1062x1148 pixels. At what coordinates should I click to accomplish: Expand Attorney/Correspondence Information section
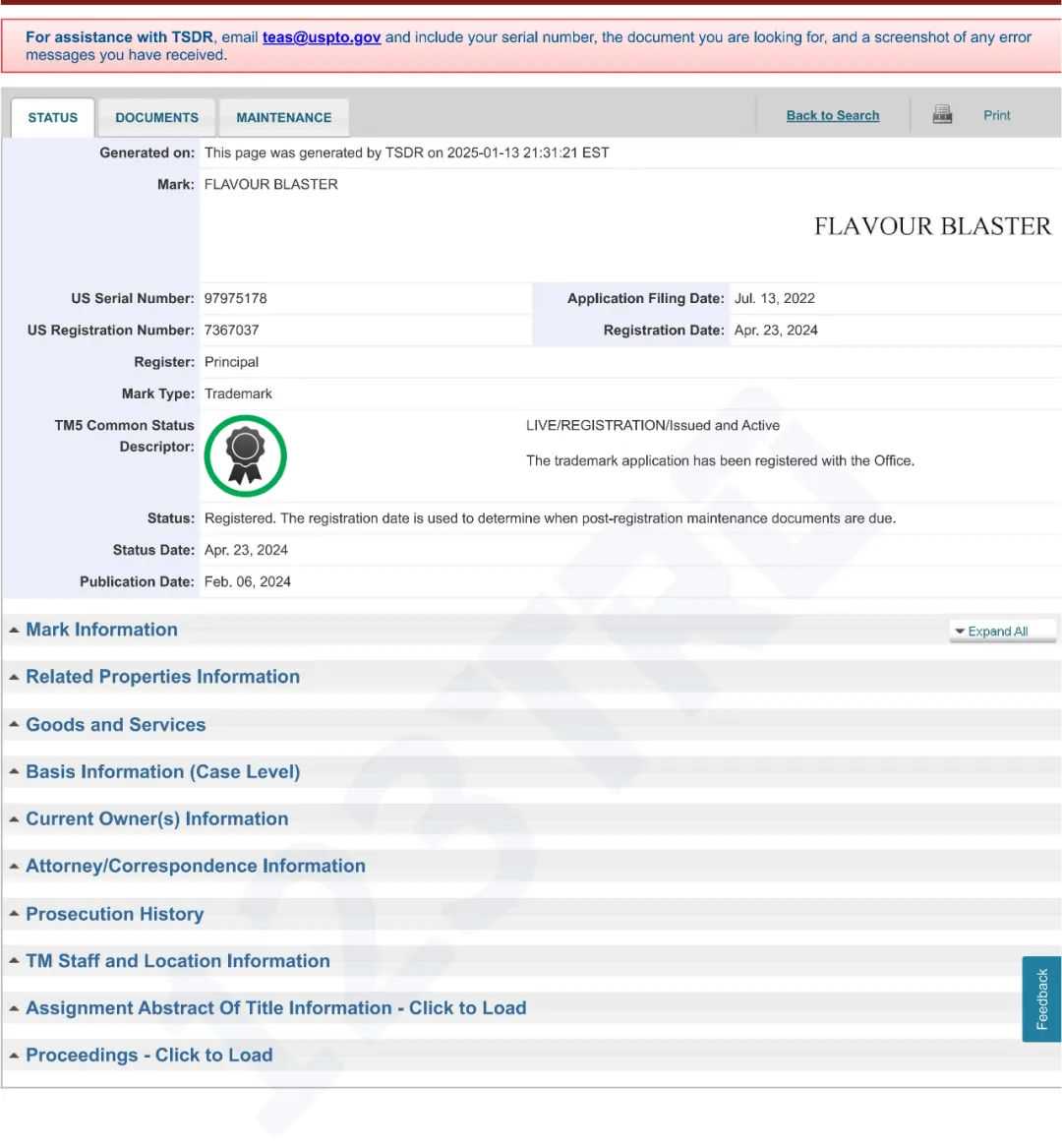coord(196,866)
